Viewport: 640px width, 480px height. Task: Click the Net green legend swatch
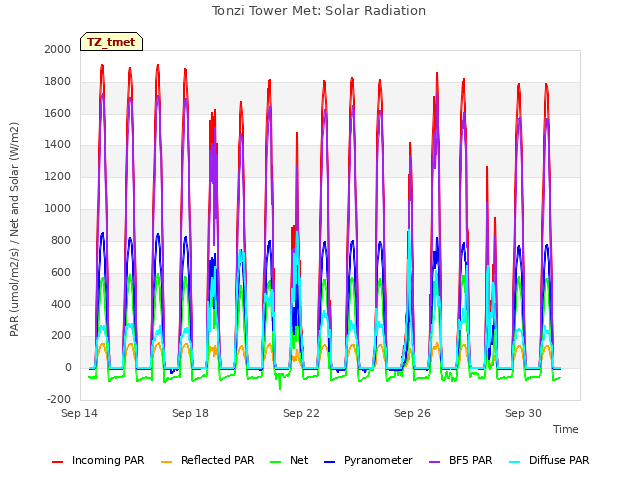point(276,462)
